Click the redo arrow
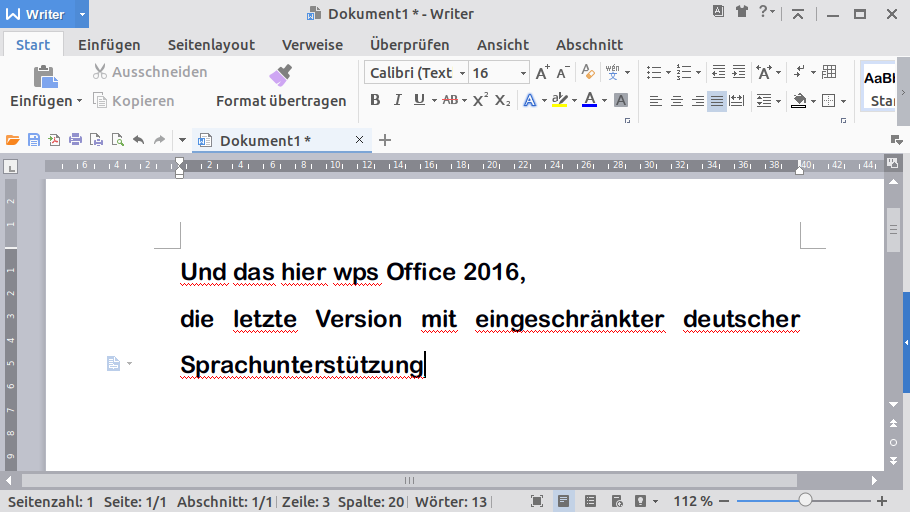This screenshot has width=910, height=512. pyautogui.click(x=159, y=140)
